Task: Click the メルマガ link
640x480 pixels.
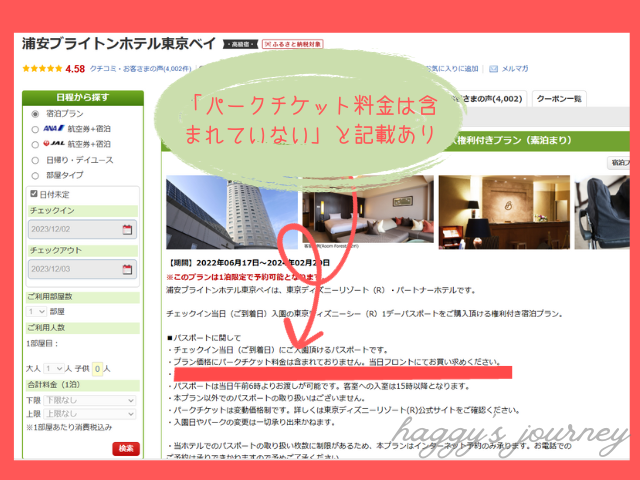Action: (x=514, y=69)
